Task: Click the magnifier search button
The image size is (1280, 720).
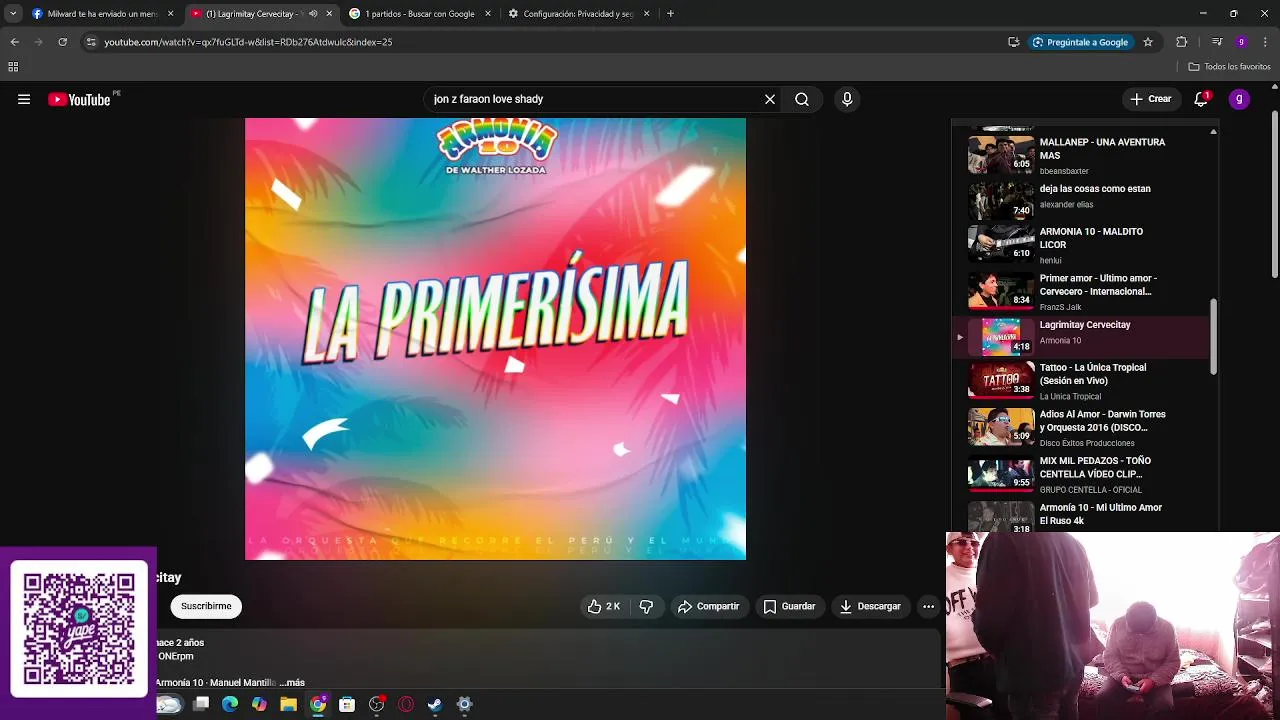Action: 802,99
